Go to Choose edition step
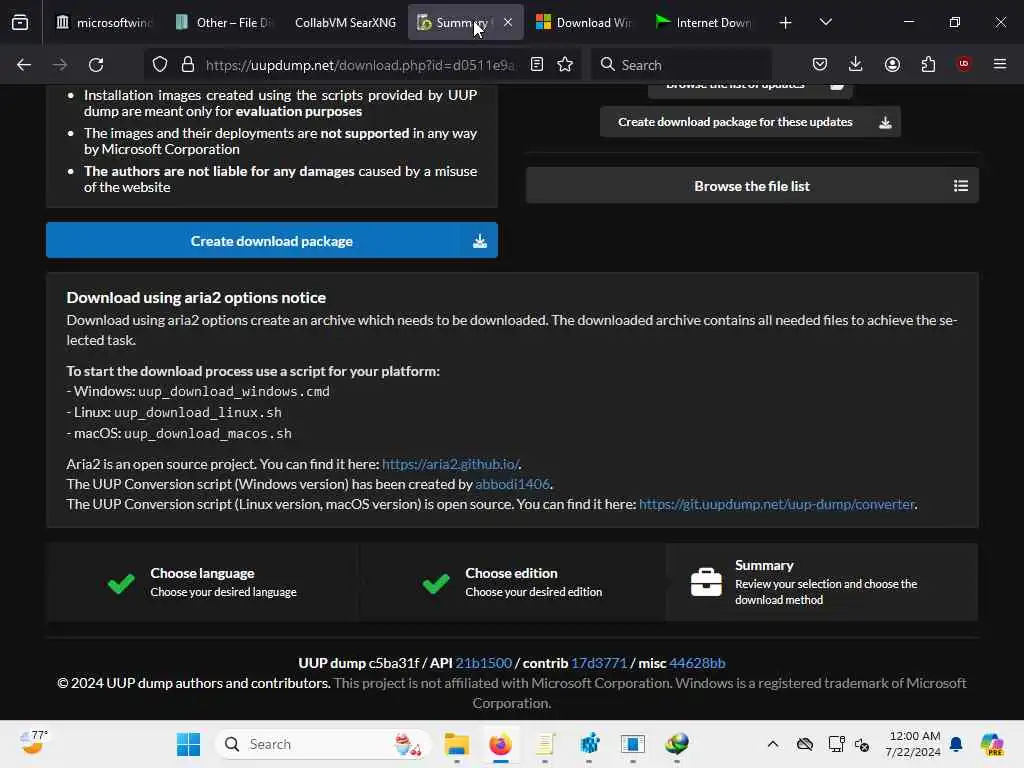 (512, 583)
